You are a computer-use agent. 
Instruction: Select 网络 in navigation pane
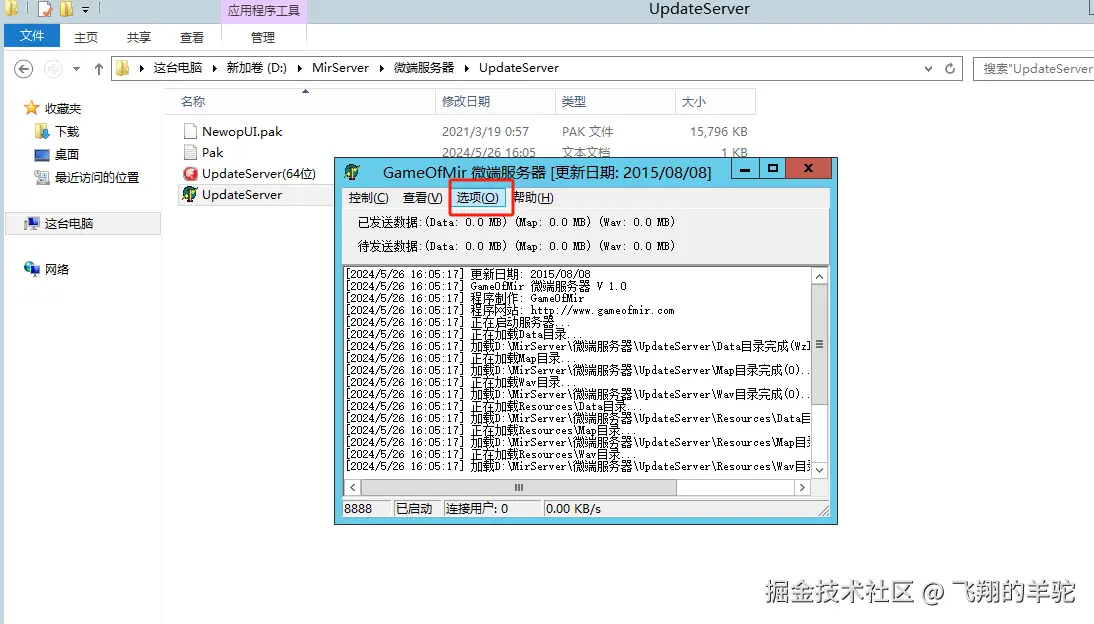pyautogui.click(x=57, y=269)
